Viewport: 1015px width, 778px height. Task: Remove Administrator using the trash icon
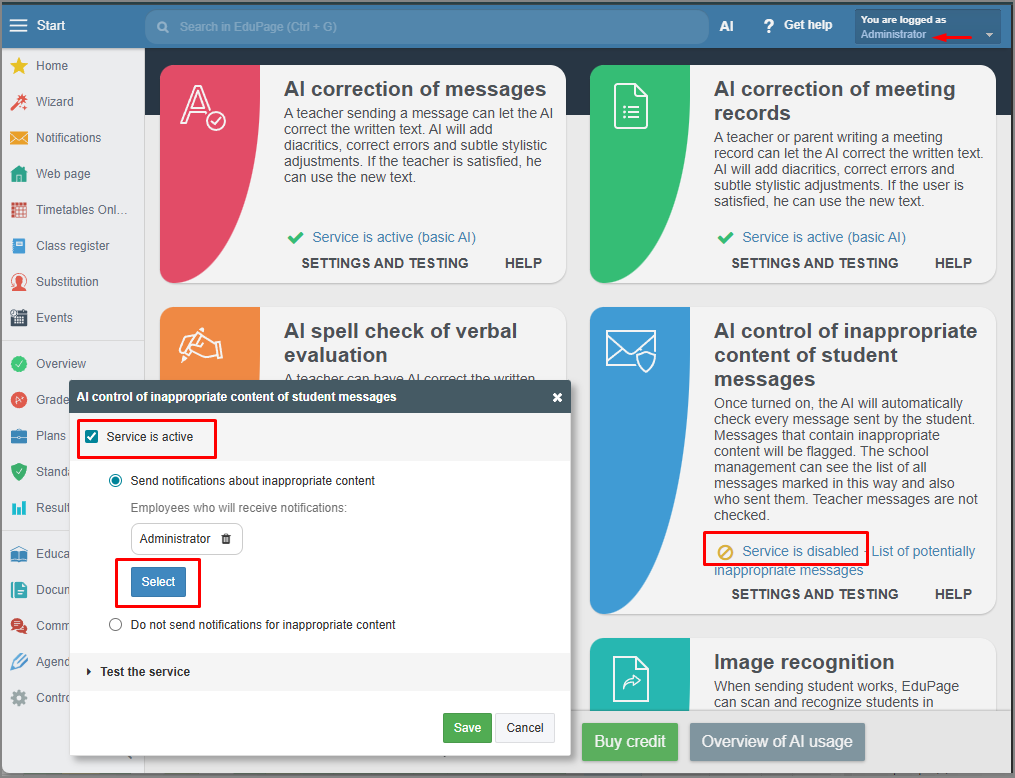coord(226,539)
